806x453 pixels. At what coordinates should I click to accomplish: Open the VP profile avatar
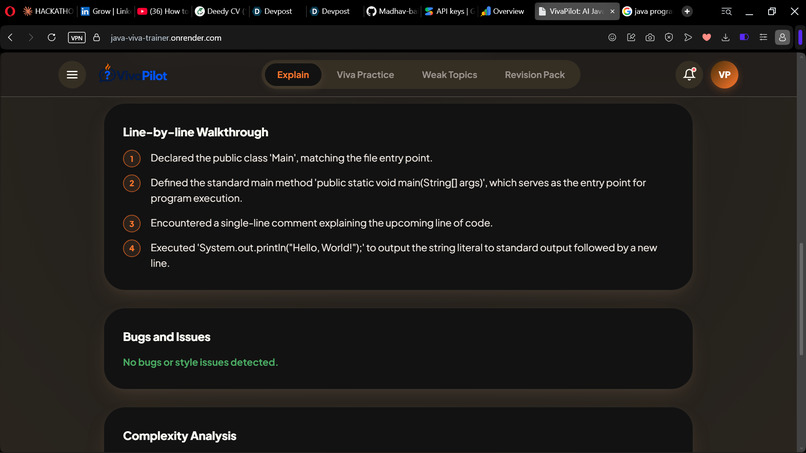click(x=724, y=75)
